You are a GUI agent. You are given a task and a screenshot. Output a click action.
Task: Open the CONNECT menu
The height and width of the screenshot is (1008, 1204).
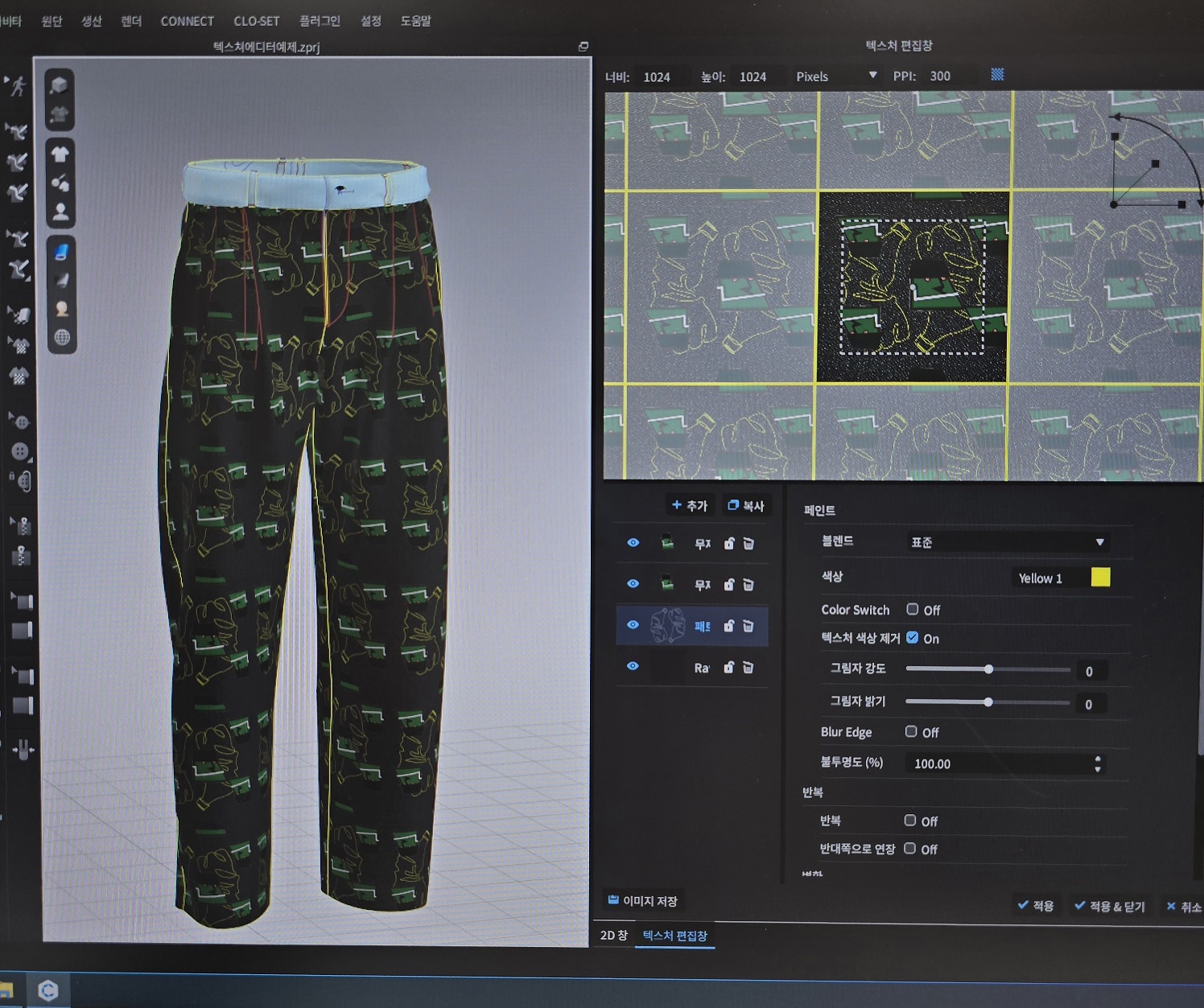coord(187,21)
